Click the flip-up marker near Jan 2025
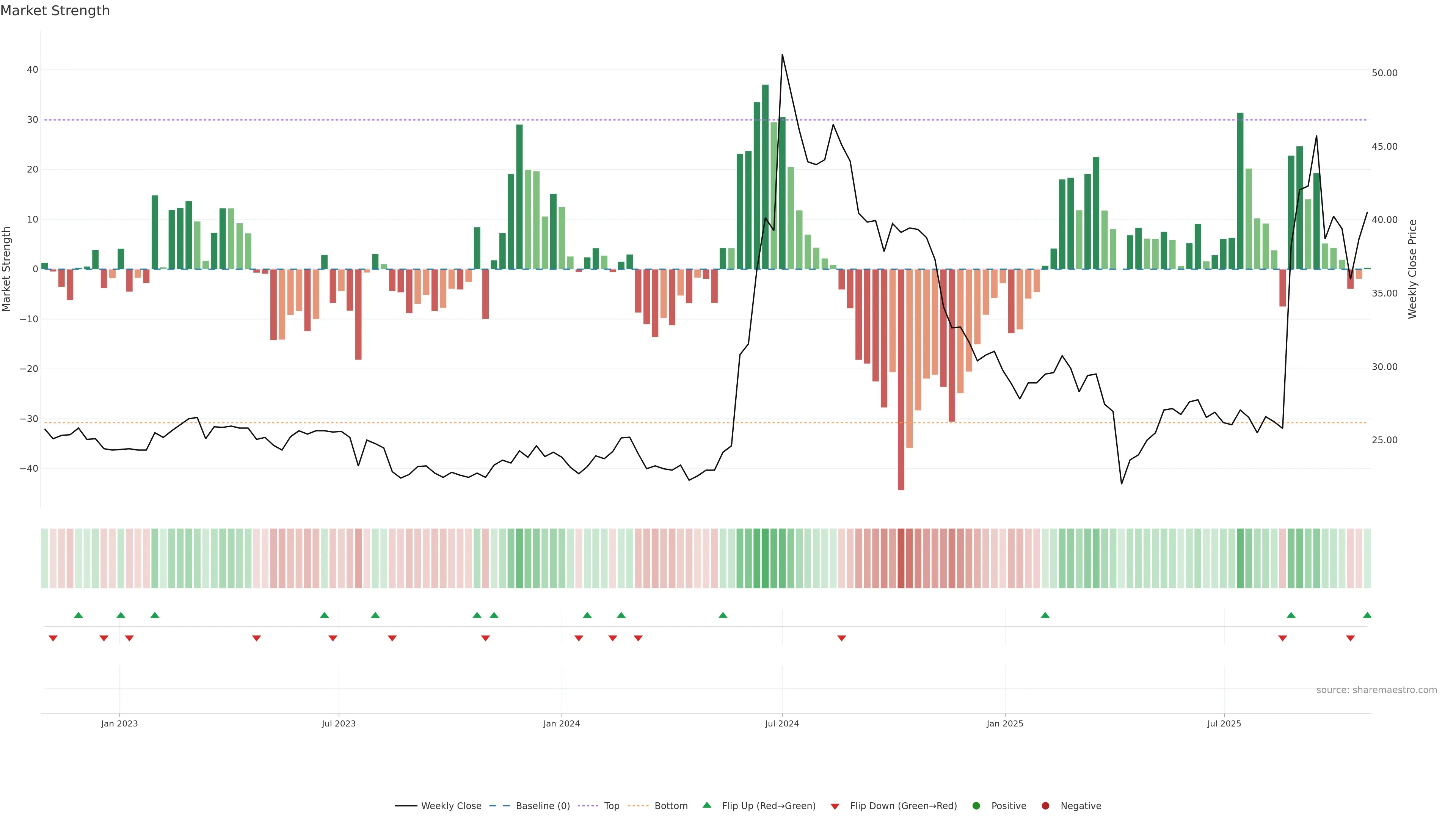1456x819 pixels. pos(1045,615)
